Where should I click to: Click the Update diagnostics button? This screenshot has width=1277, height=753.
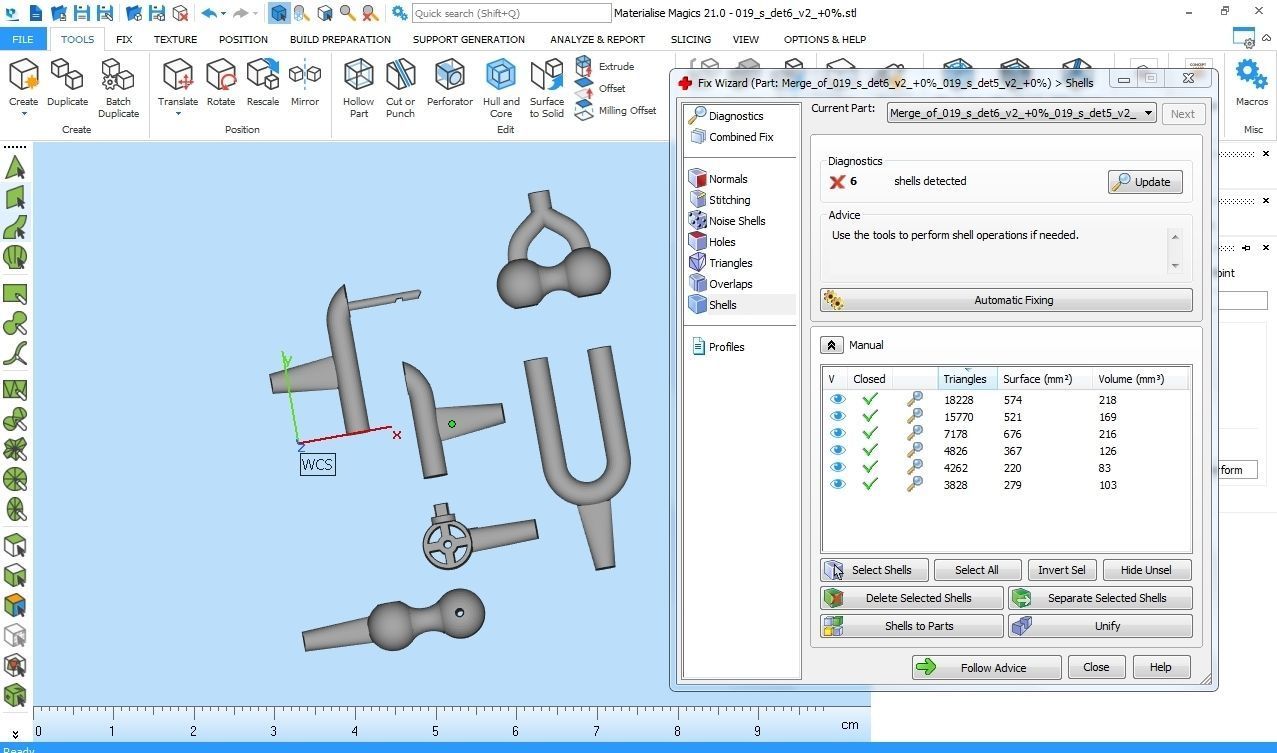pos(1145,182)
